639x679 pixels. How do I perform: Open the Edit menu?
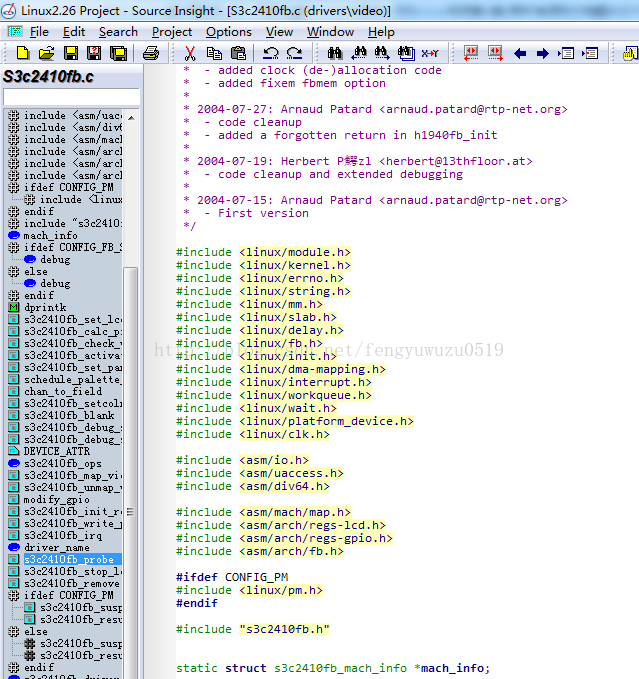(74, 32)
